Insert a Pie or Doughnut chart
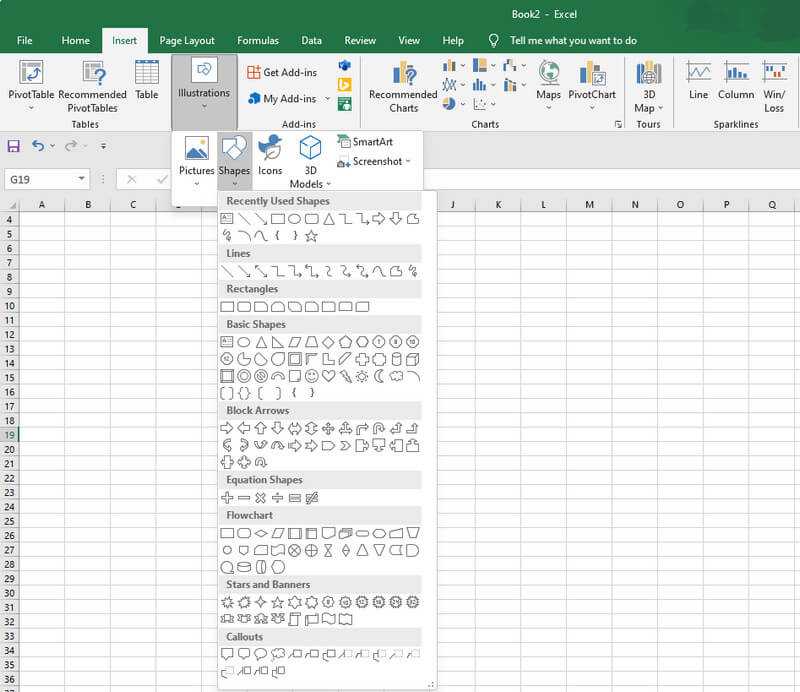The height and width of the screenshot is (692, 800). click(454, 104)
